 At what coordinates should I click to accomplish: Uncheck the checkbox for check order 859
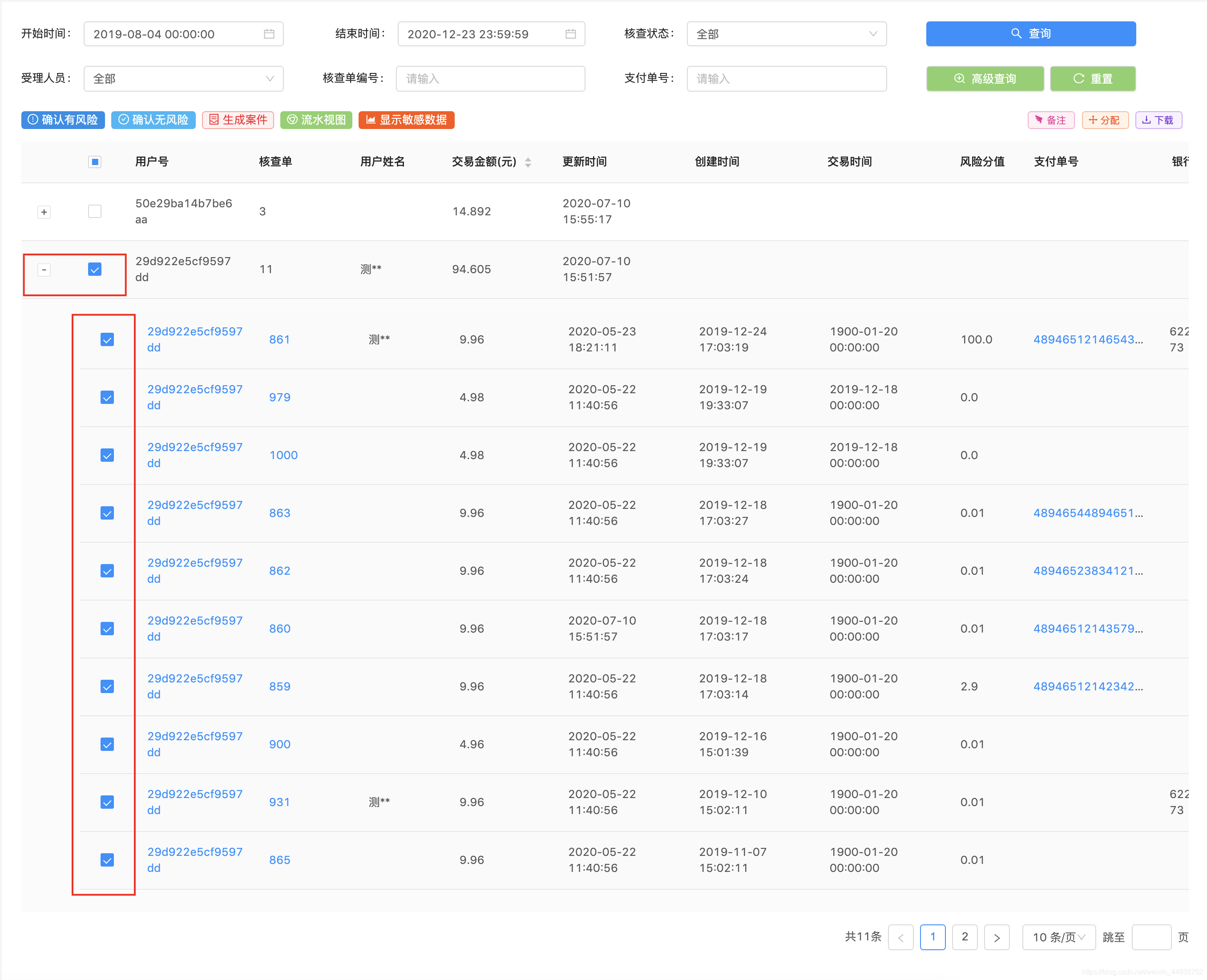[x=107, y=686]
